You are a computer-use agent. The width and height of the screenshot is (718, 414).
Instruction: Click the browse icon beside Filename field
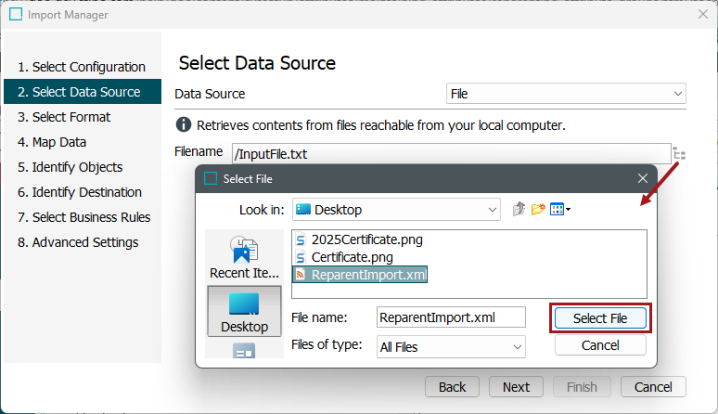click(679, 154)
